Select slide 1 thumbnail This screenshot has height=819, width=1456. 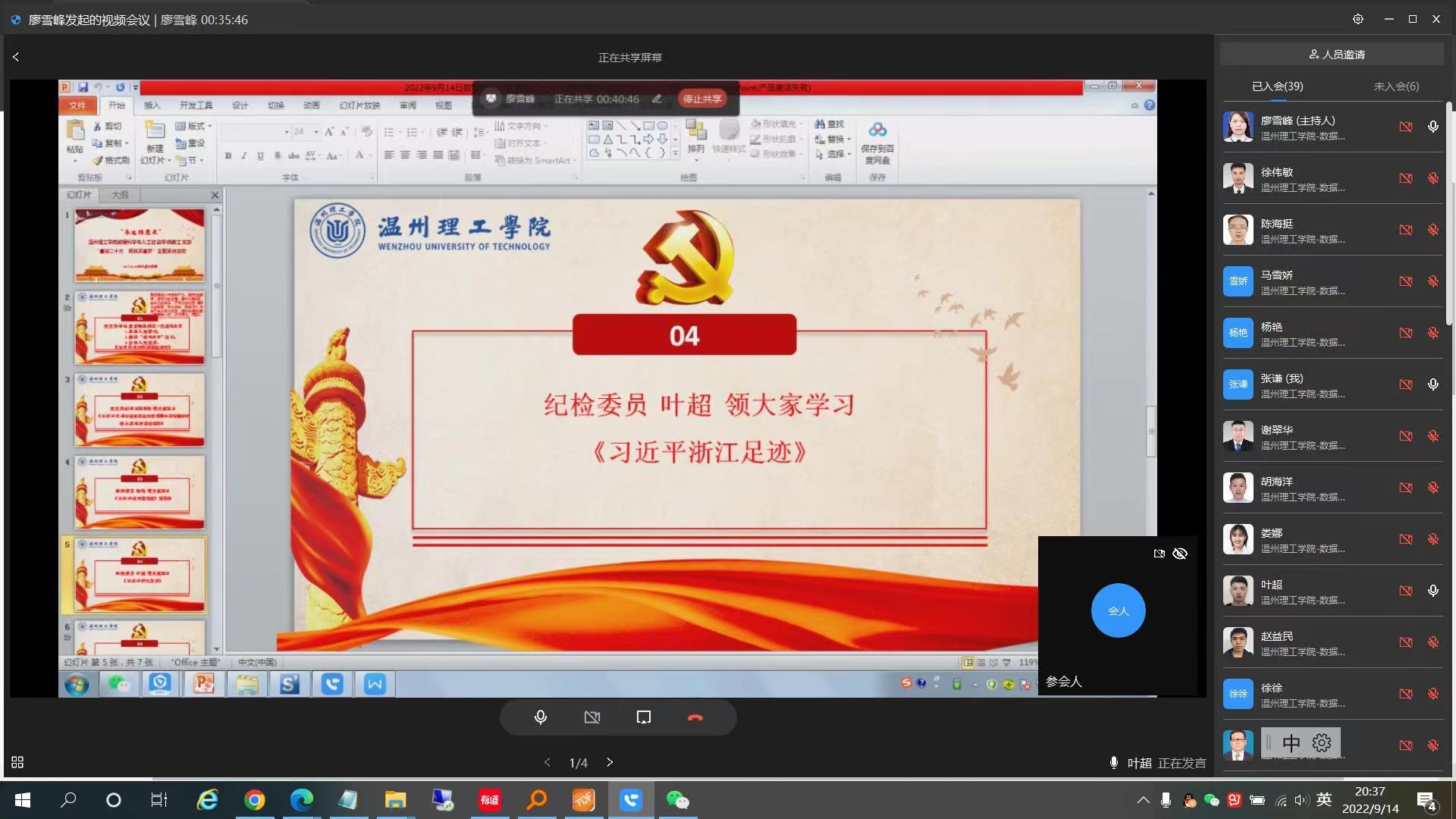(140, 245)
